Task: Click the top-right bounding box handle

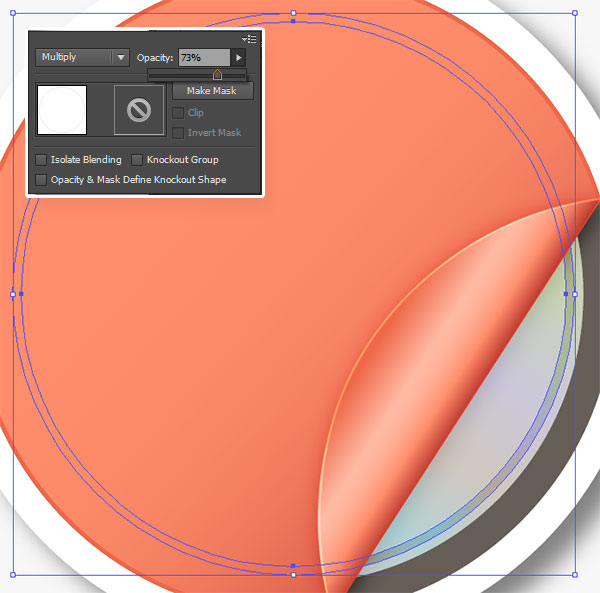Action: click(x=575, y=13)
